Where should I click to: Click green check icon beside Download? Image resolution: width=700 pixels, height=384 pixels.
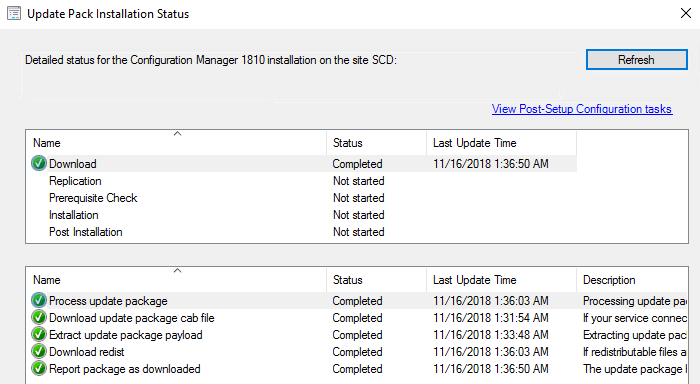pos(39,163)
